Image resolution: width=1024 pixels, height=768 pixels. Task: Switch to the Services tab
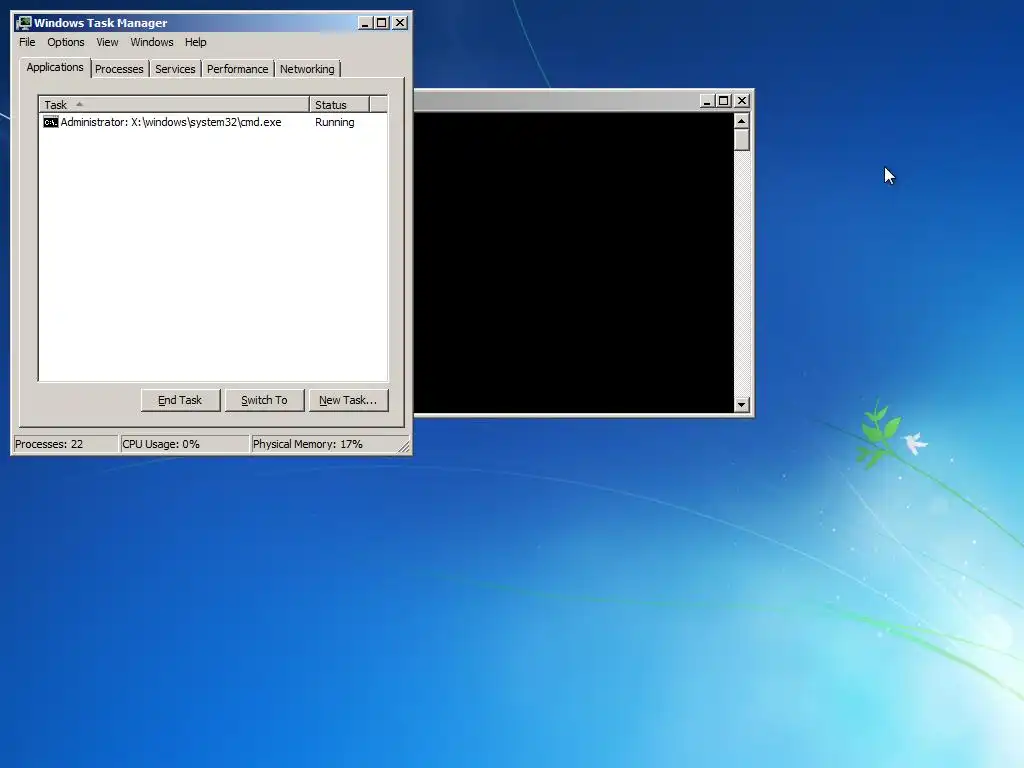point(175,69)
